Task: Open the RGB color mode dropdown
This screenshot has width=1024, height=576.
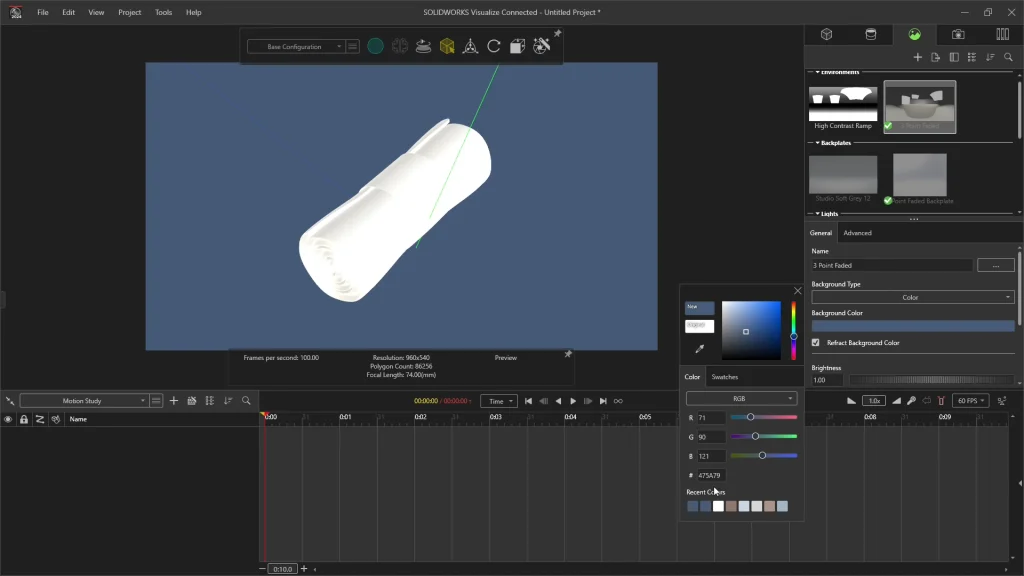Action: (x=741, y=398)
